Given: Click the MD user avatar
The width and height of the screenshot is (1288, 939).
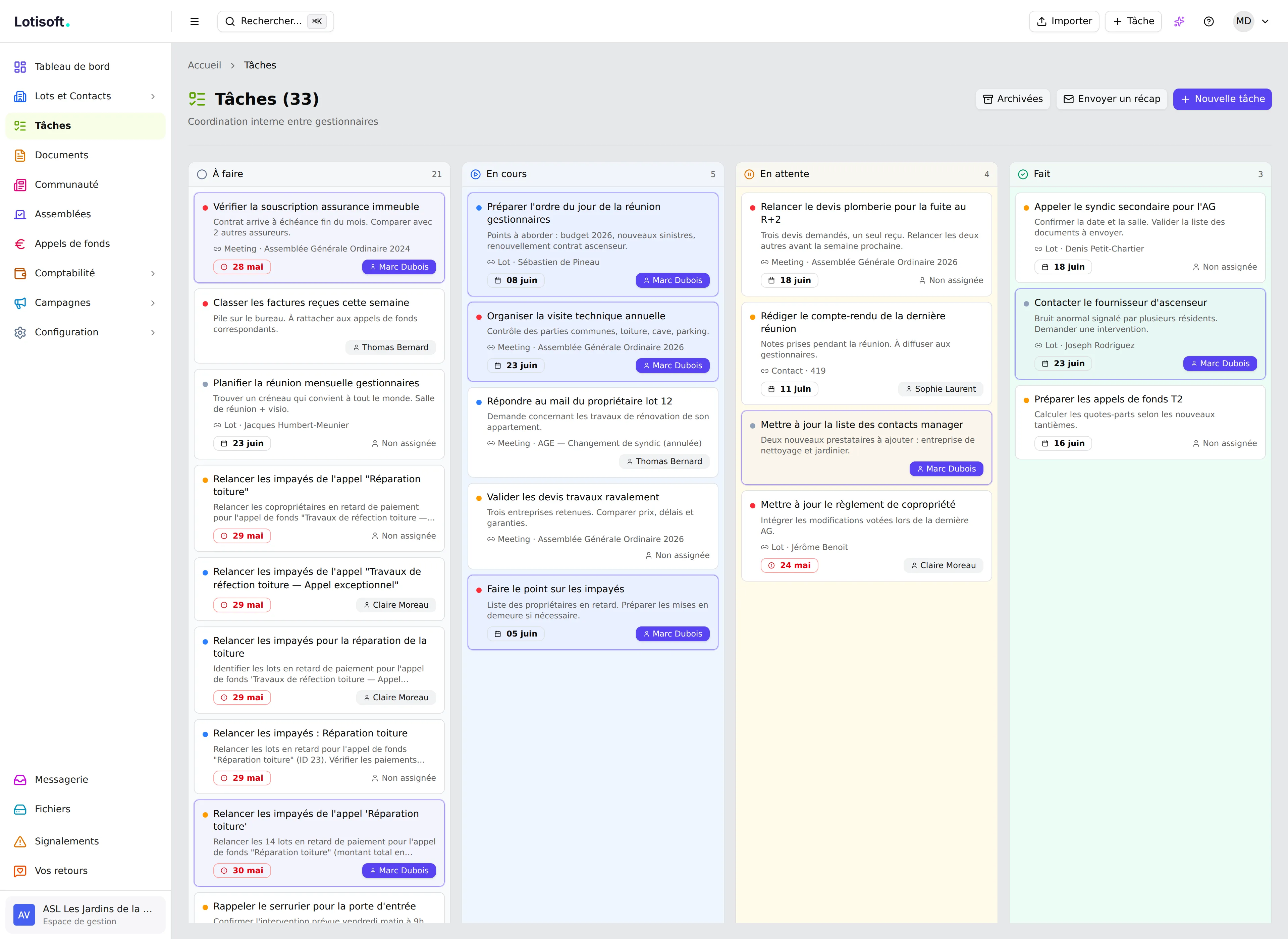Looking at the screenshot, I should pos(1243,21).
